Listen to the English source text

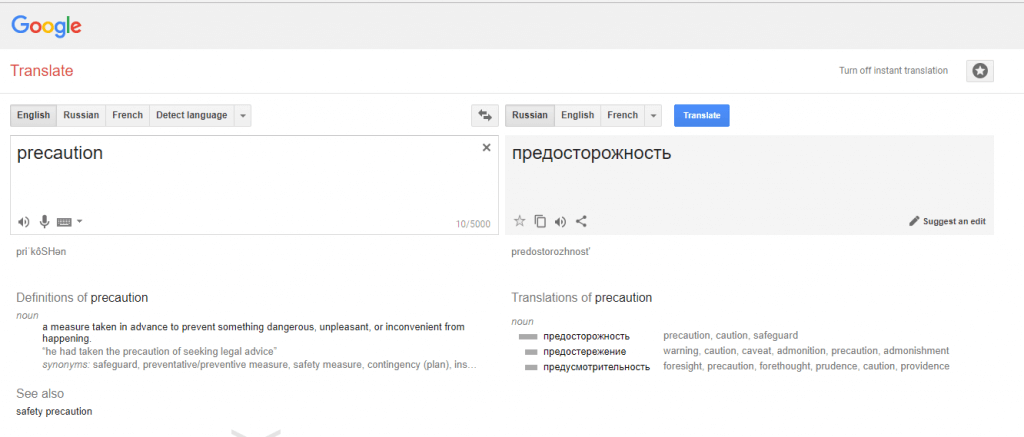pyautogui.click(x=24, y=221)
